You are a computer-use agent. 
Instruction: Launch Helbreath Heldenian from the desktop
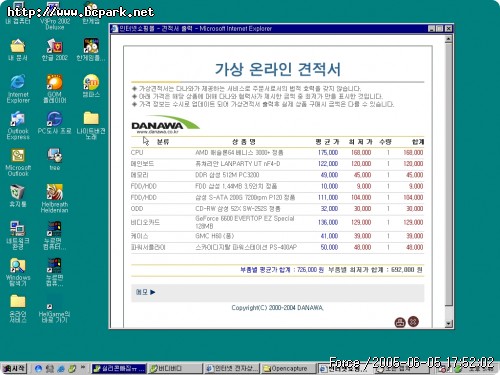pos(54,198)
